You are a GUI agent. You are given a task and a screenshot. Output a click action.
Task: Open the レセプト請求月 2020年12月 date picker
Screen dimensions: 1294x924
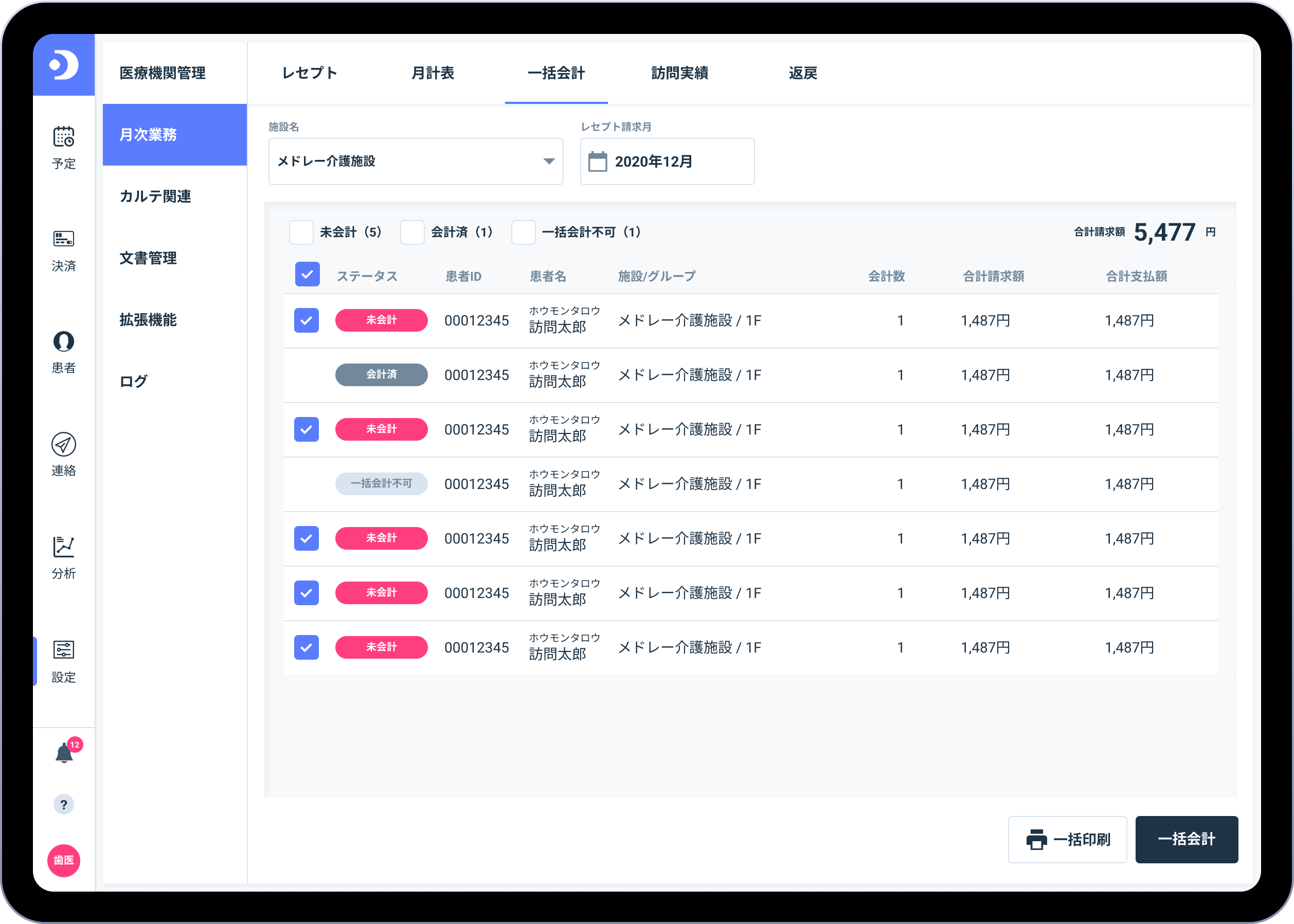[x=667, y=161]
